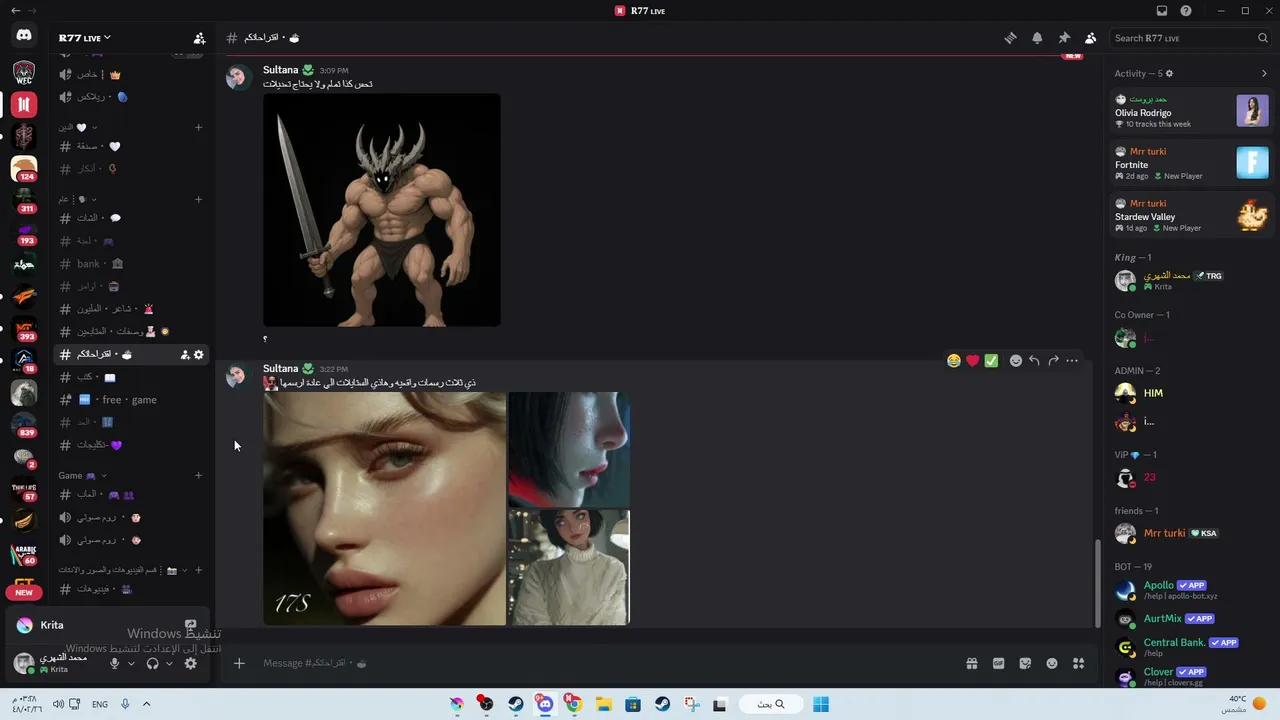Open Activity privacy settings gear
Viewport: 1280px width, 720px height.
click(1169, 73)
